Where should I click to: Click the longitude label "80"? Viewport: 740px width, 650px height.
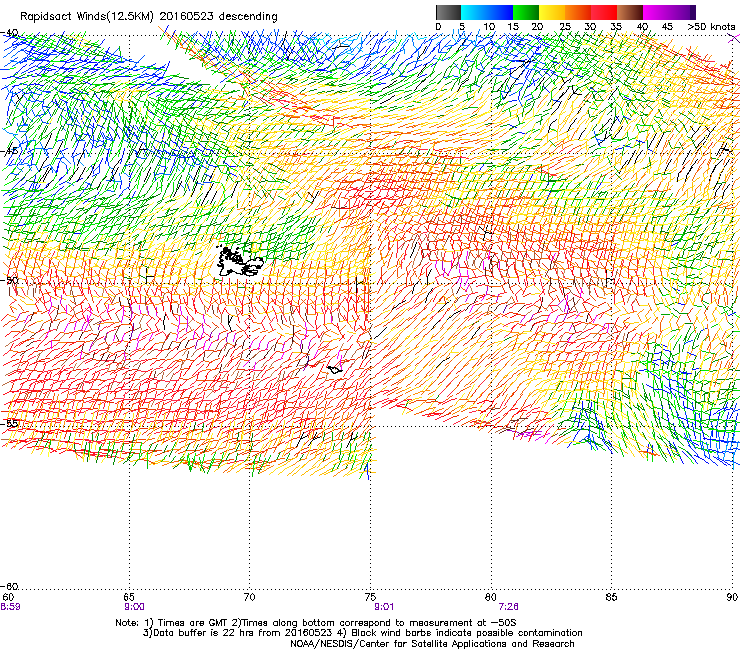491,597
